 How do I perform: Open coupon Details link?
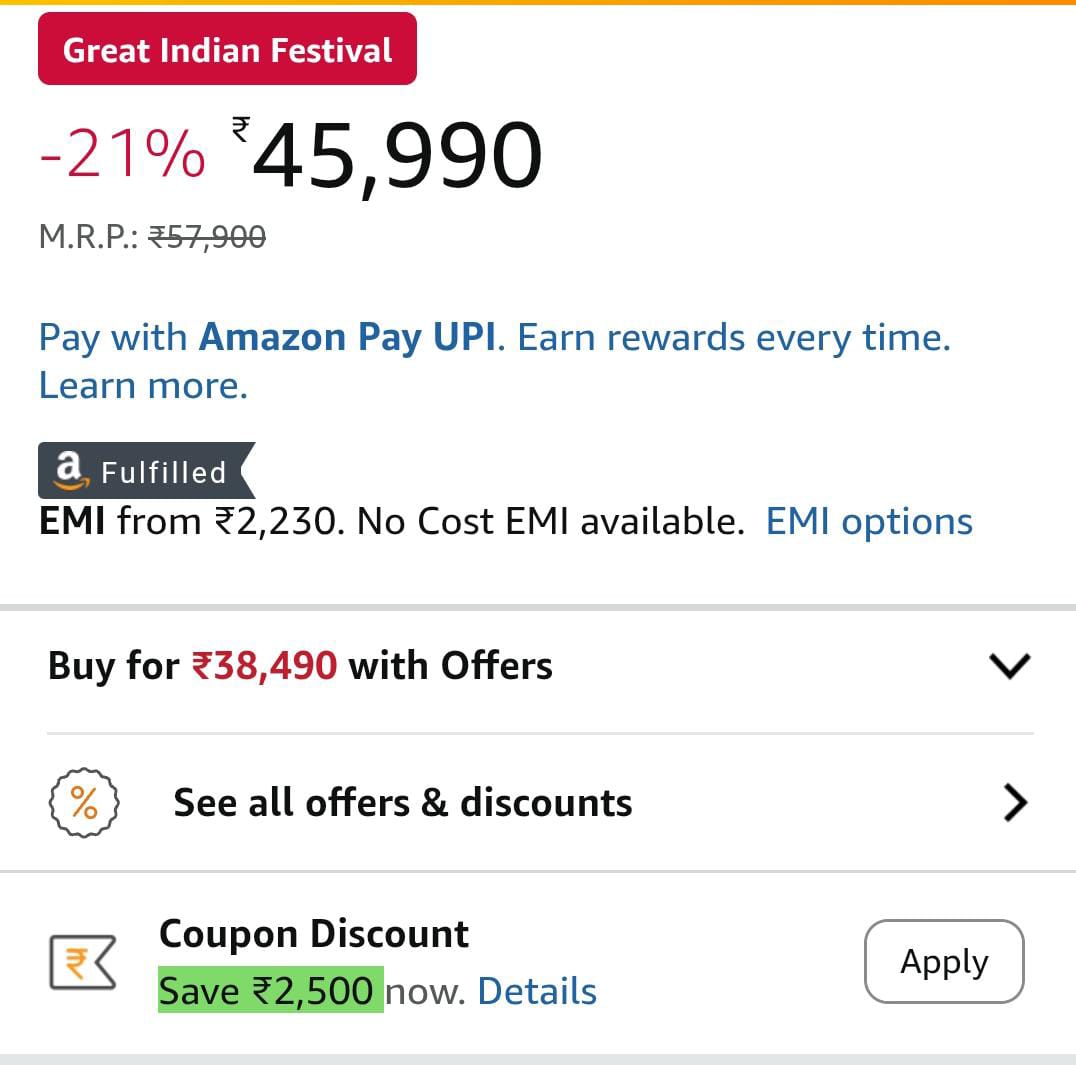[x=537, y=991]
